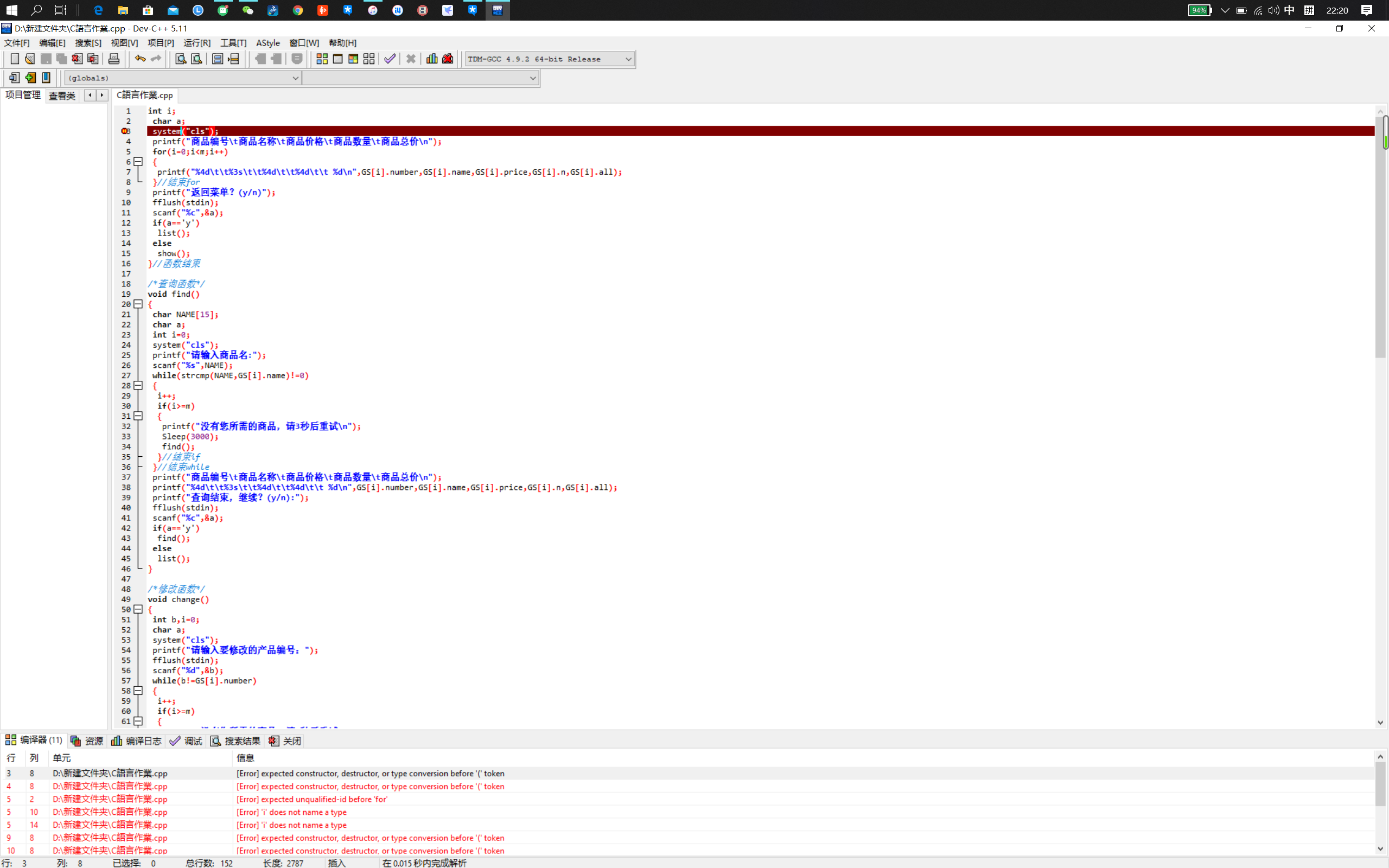Select the line 3 error row

click(x=689, y=774)
